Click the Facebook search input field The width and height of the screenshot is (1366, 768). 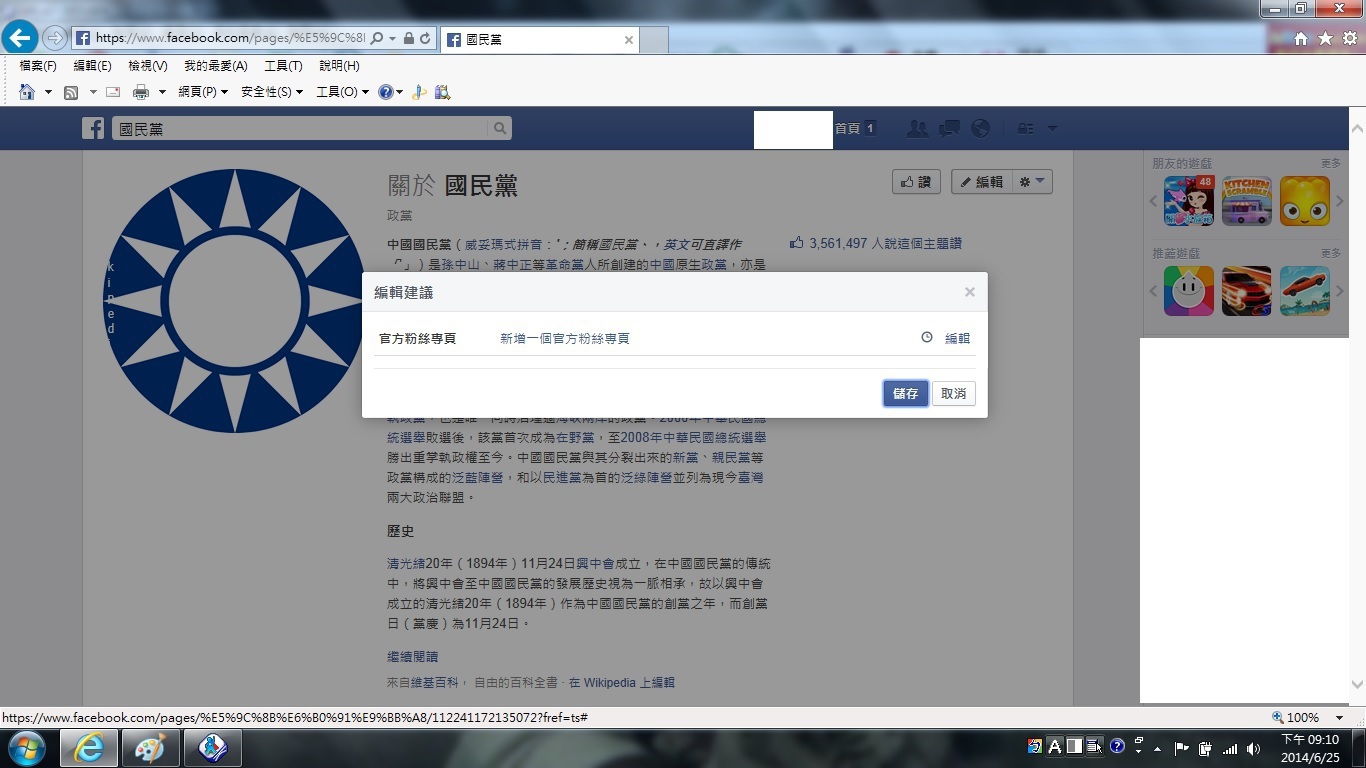(300, 128)
